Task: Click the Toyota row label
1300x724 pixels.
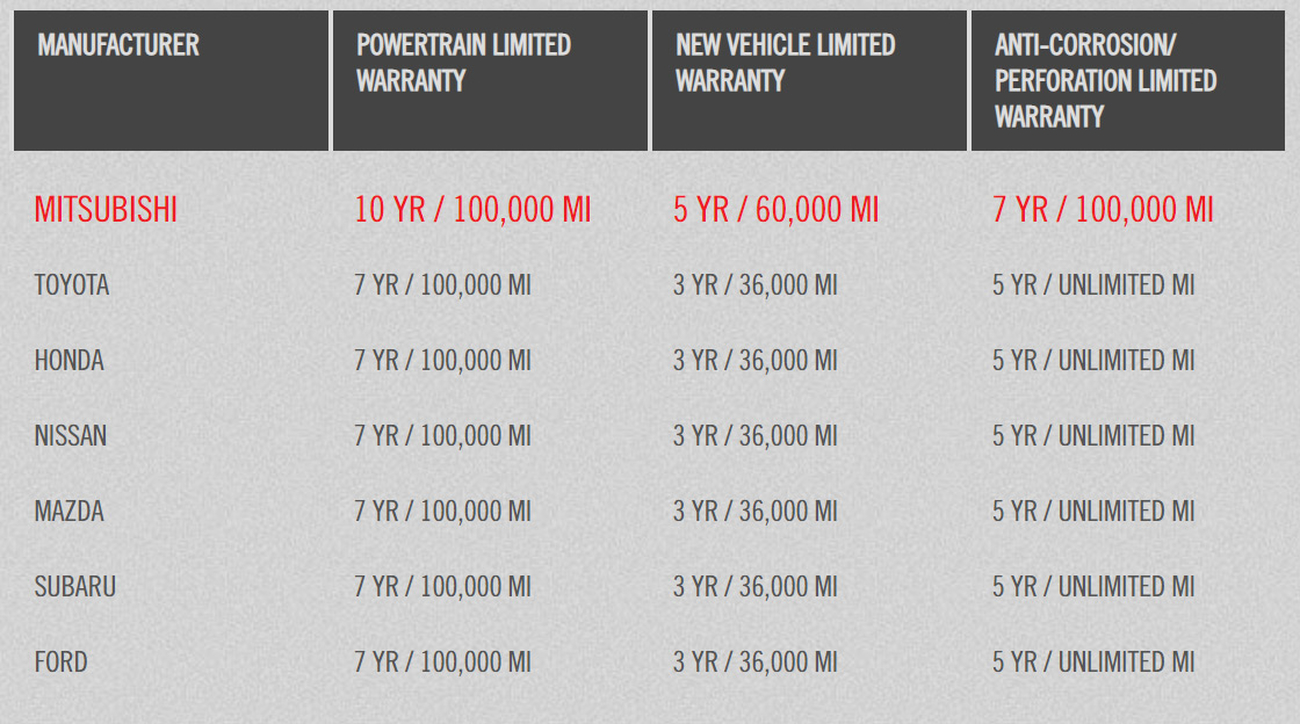Action: pyautogui.click(x=72, y=285)
